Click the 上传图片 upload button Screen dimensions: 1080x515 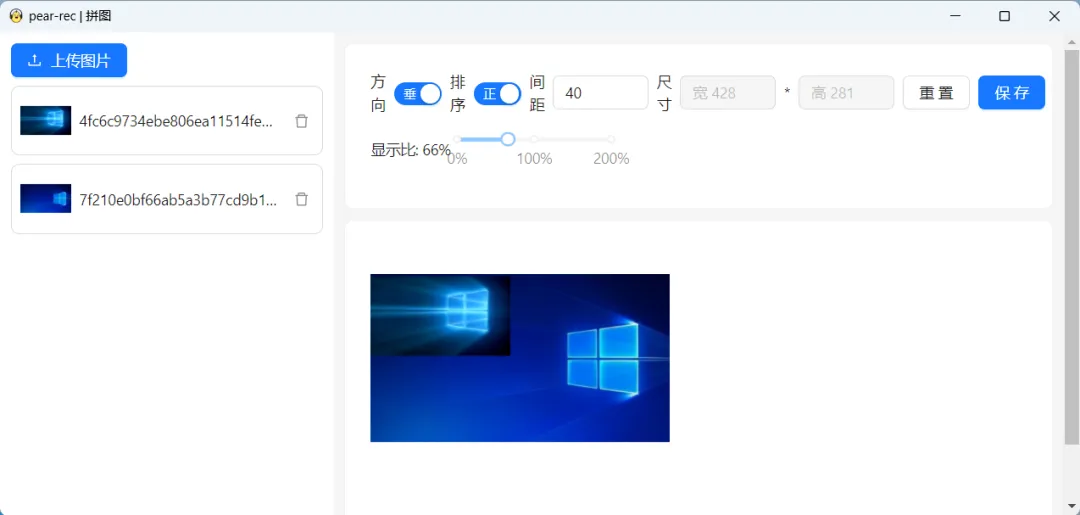click(69, 61)
